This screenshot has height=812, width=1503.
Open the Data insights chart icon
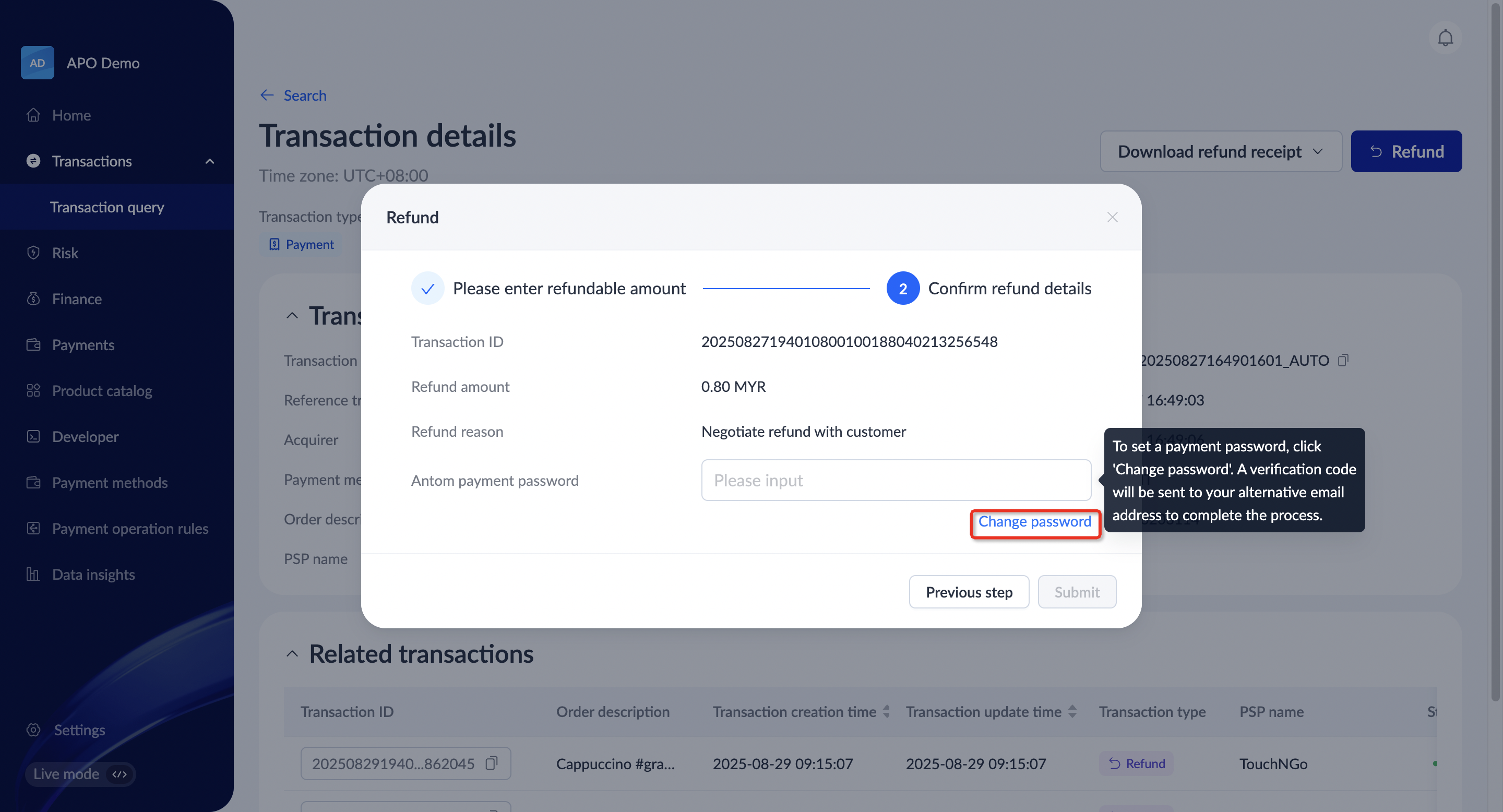[33, 574]
